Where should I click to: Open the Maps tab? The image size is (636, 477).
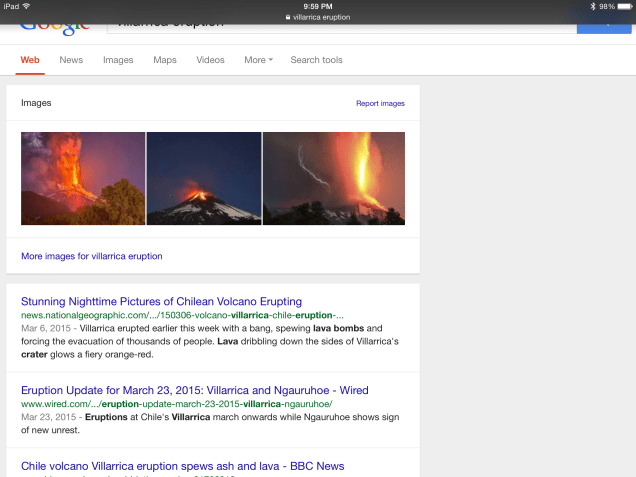(165, 60)
